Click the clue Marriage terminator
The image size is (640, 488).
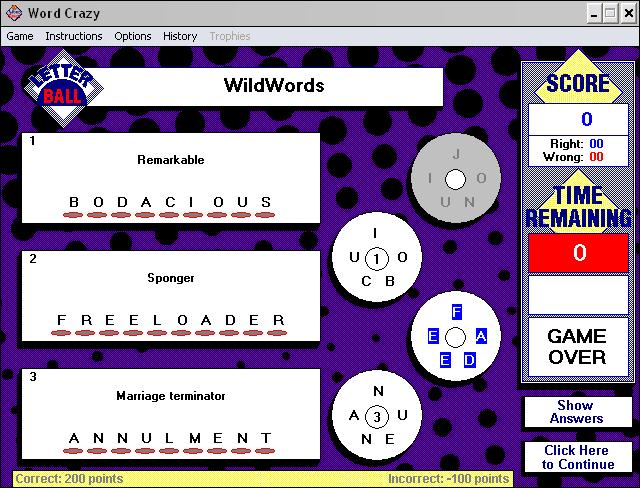171,396
